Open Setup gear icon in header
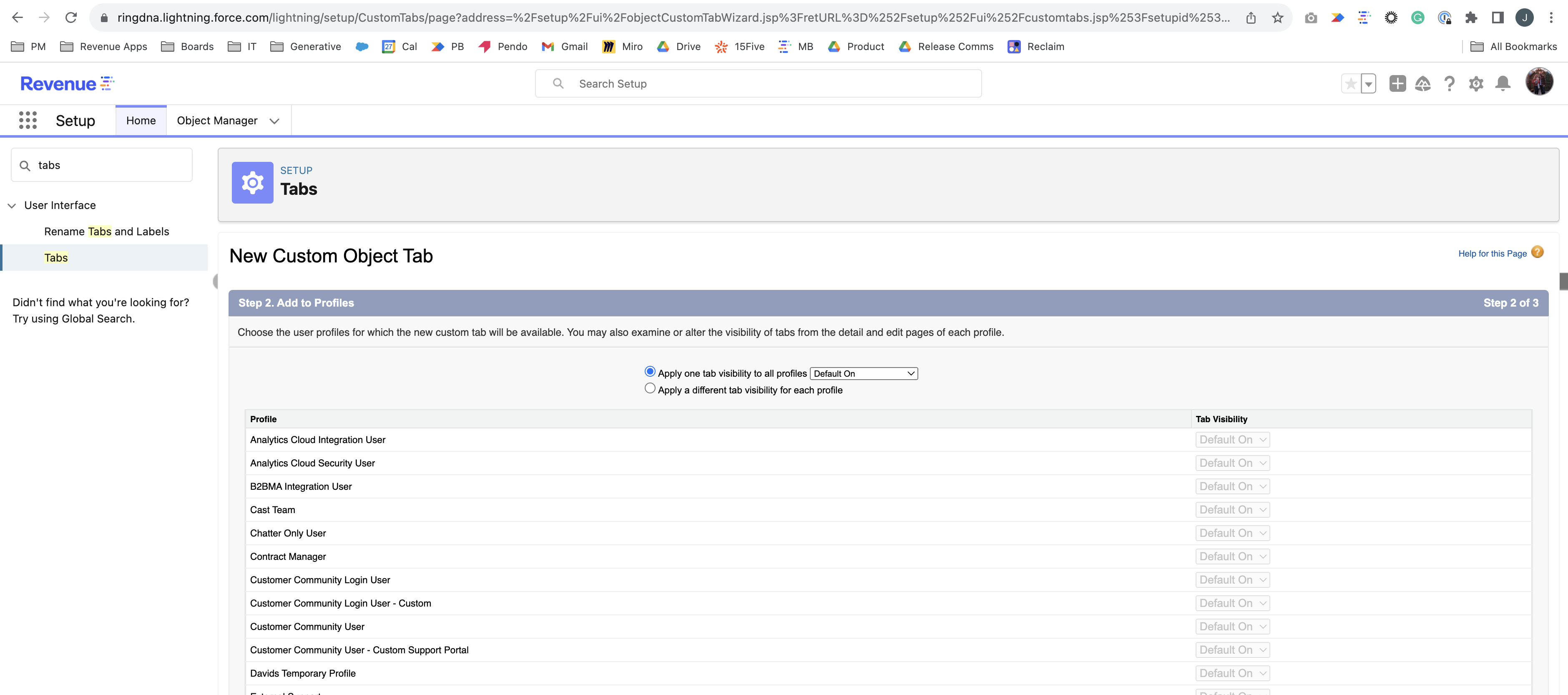Viewport: 1568px width, 695px height. pyautogui.click(x=1476, y=83)
